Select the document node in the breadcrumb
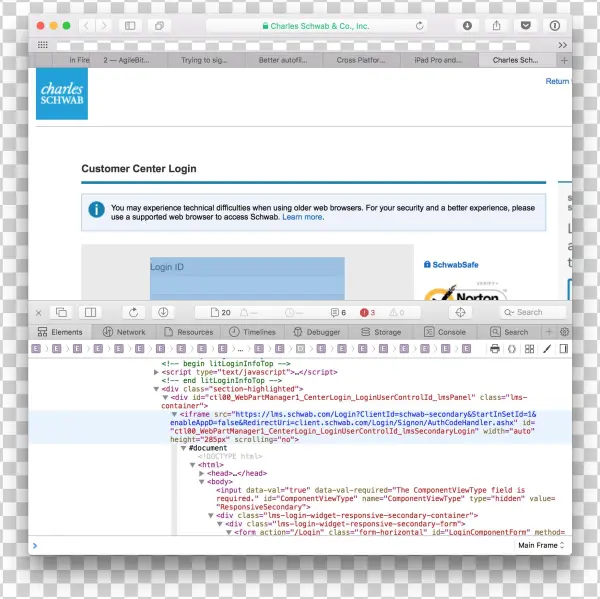 (301, 349)
